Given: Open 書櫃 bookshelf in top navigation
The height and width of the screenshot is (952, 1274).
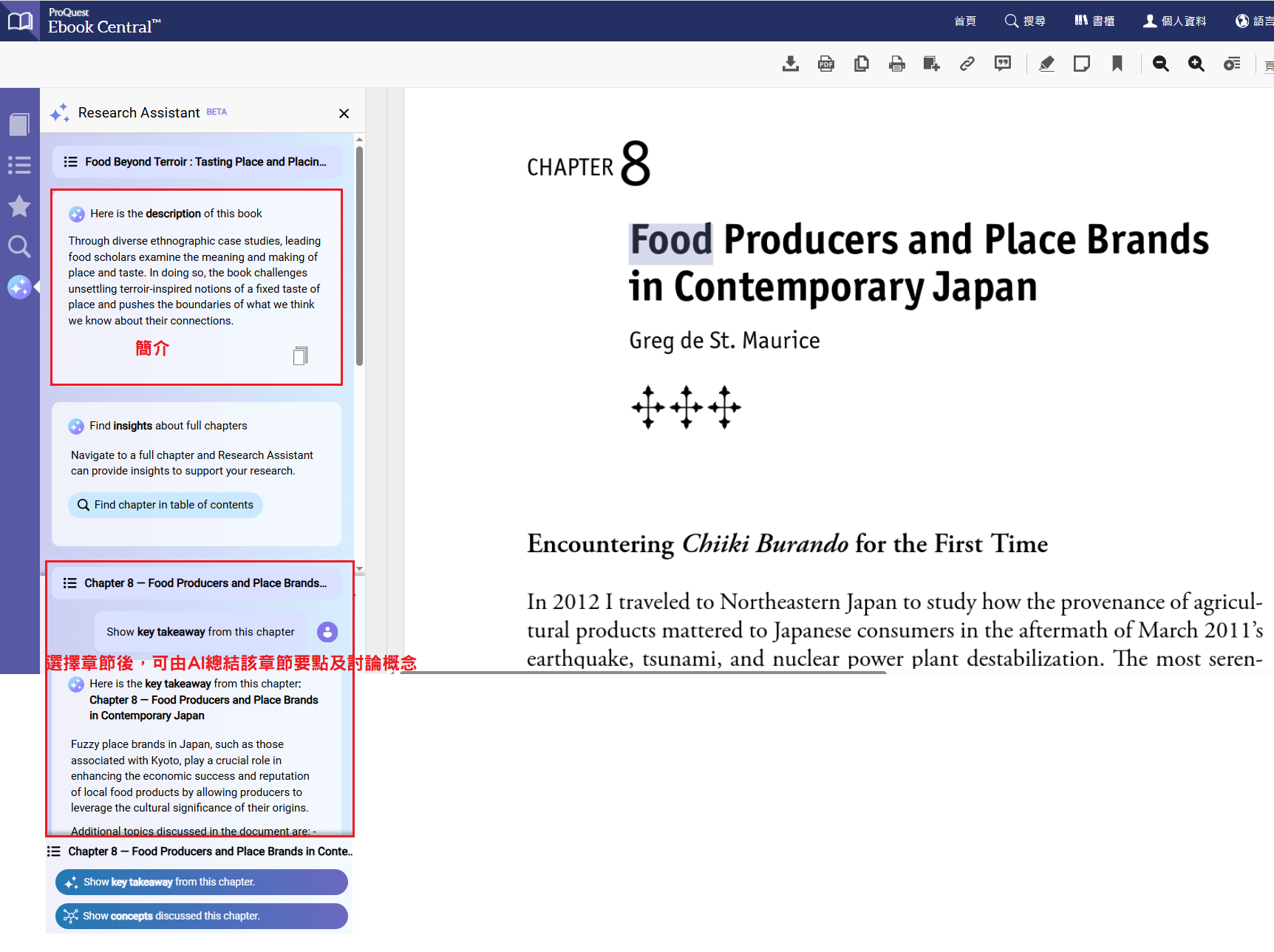Looking at the screenshot, I should click(x=1094, y=21).
